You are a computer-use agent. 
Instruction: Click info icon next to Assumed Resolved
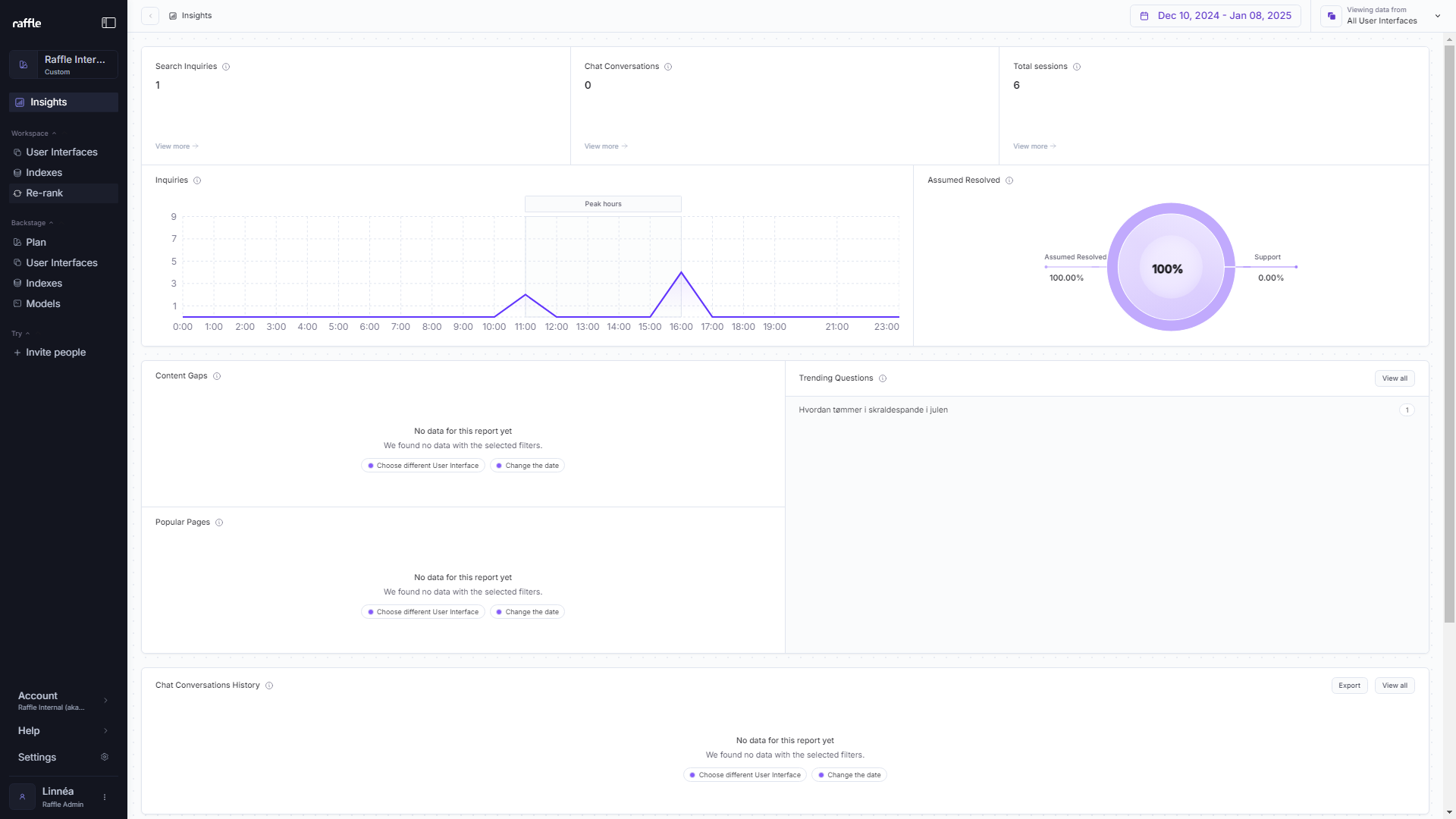1009,180
